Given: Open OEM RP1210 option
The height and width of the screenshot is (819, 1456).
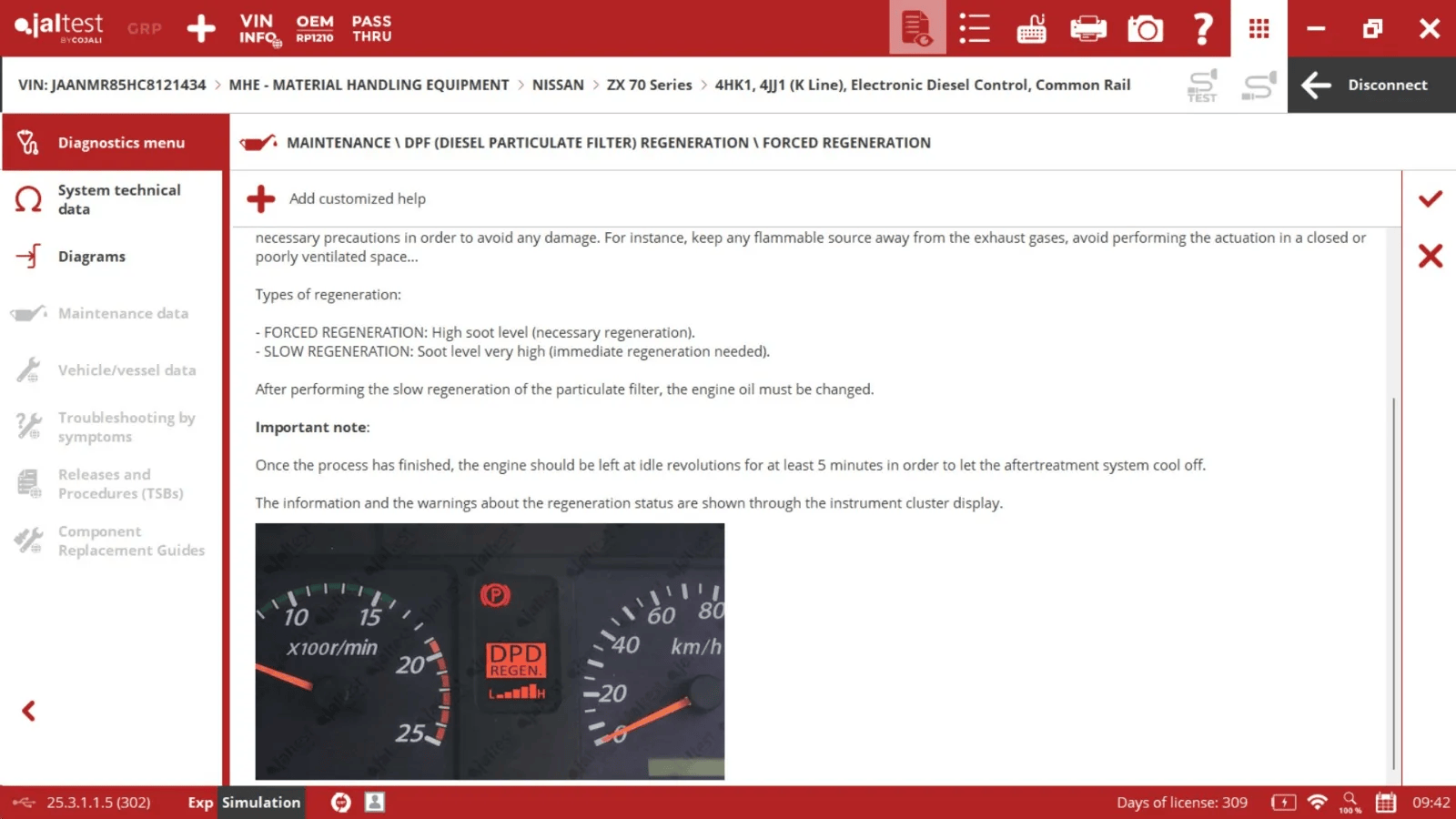Looking at the screenshot, I should click(315, 28).
